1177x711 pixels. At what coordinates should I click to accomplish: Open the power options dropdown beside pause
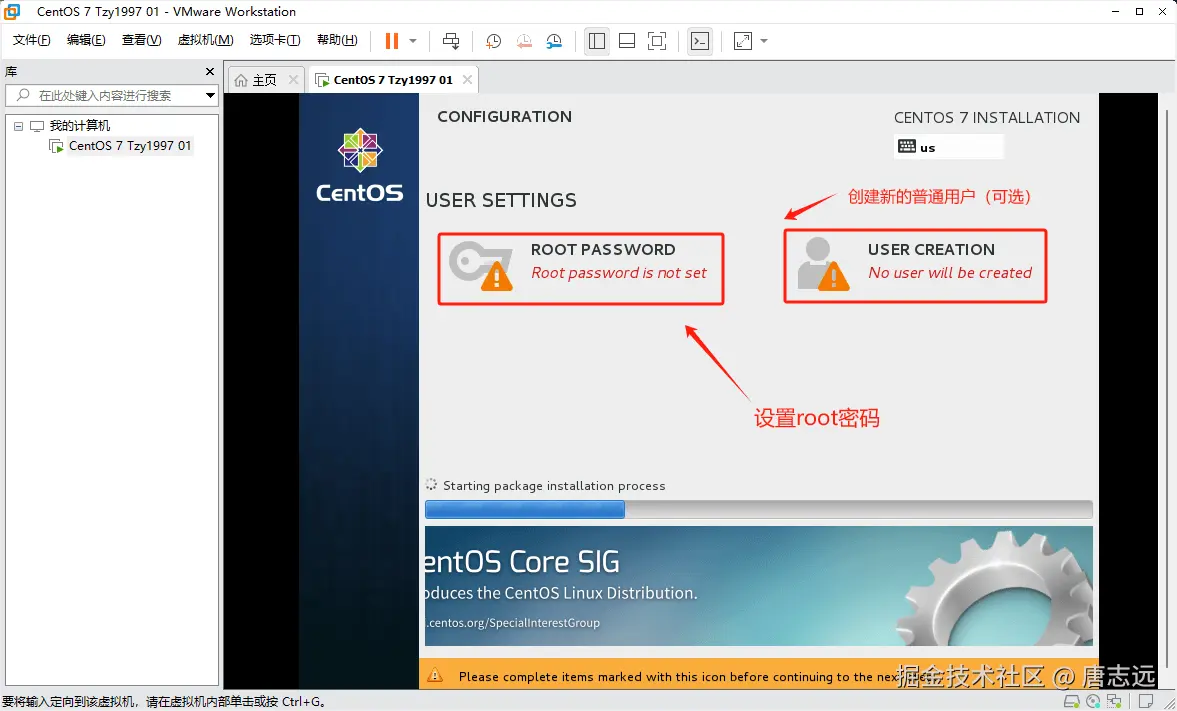coord(413,41)
